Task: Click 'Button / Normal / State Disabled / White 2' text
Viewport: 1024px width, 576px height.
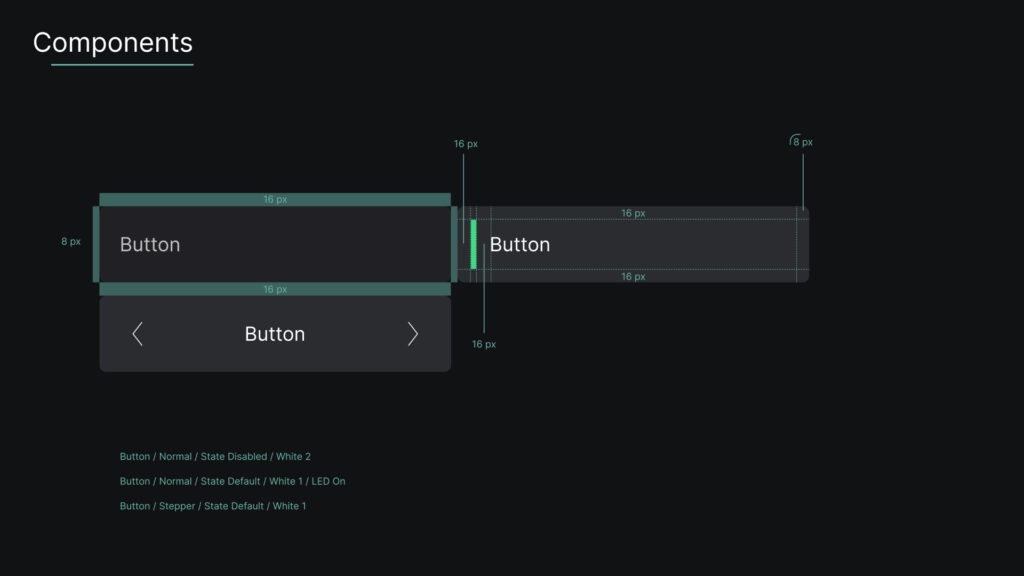Action: [x=215, y=456]
